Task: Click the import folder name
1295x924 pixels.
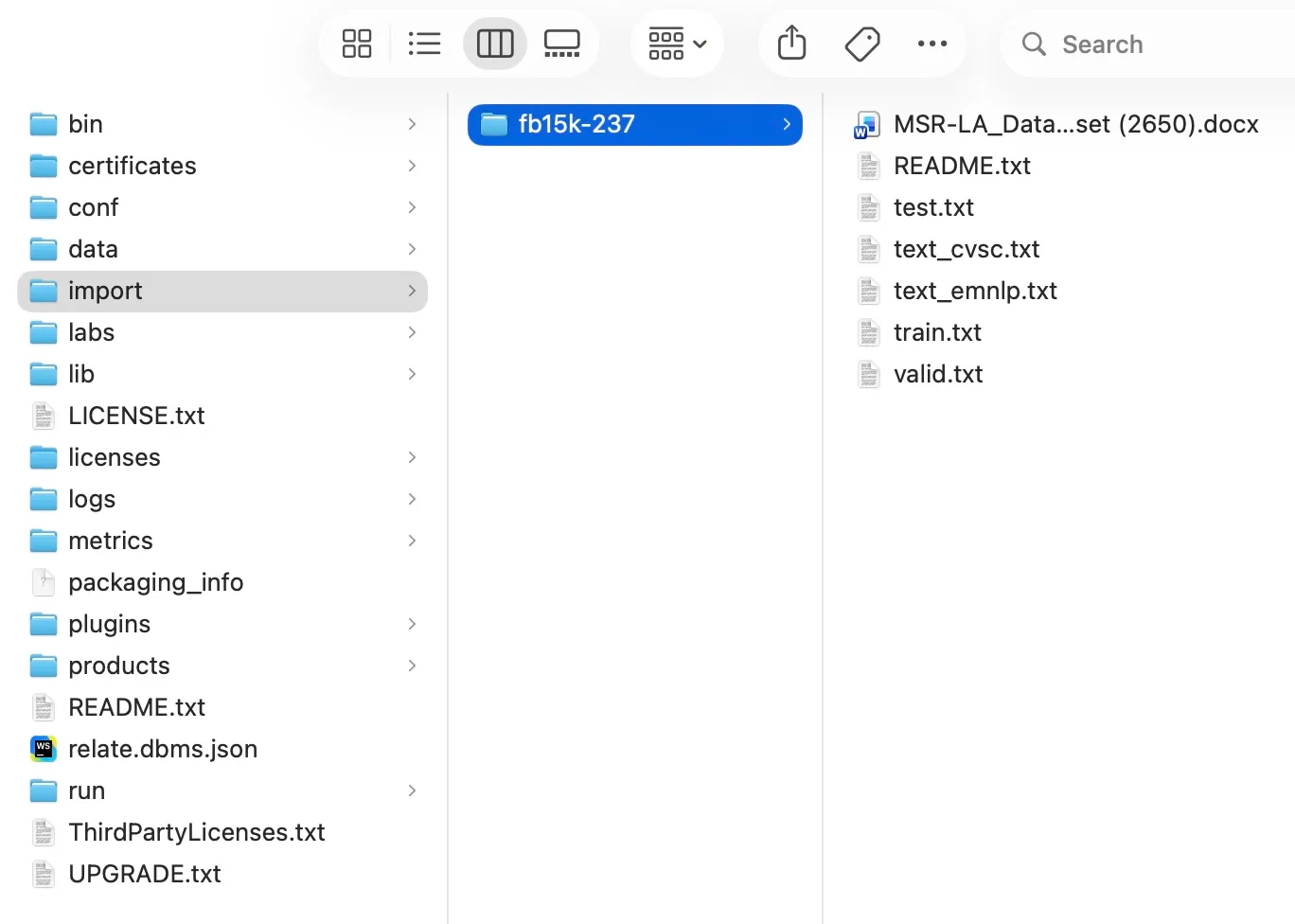Action: click(x=105, y=291)
